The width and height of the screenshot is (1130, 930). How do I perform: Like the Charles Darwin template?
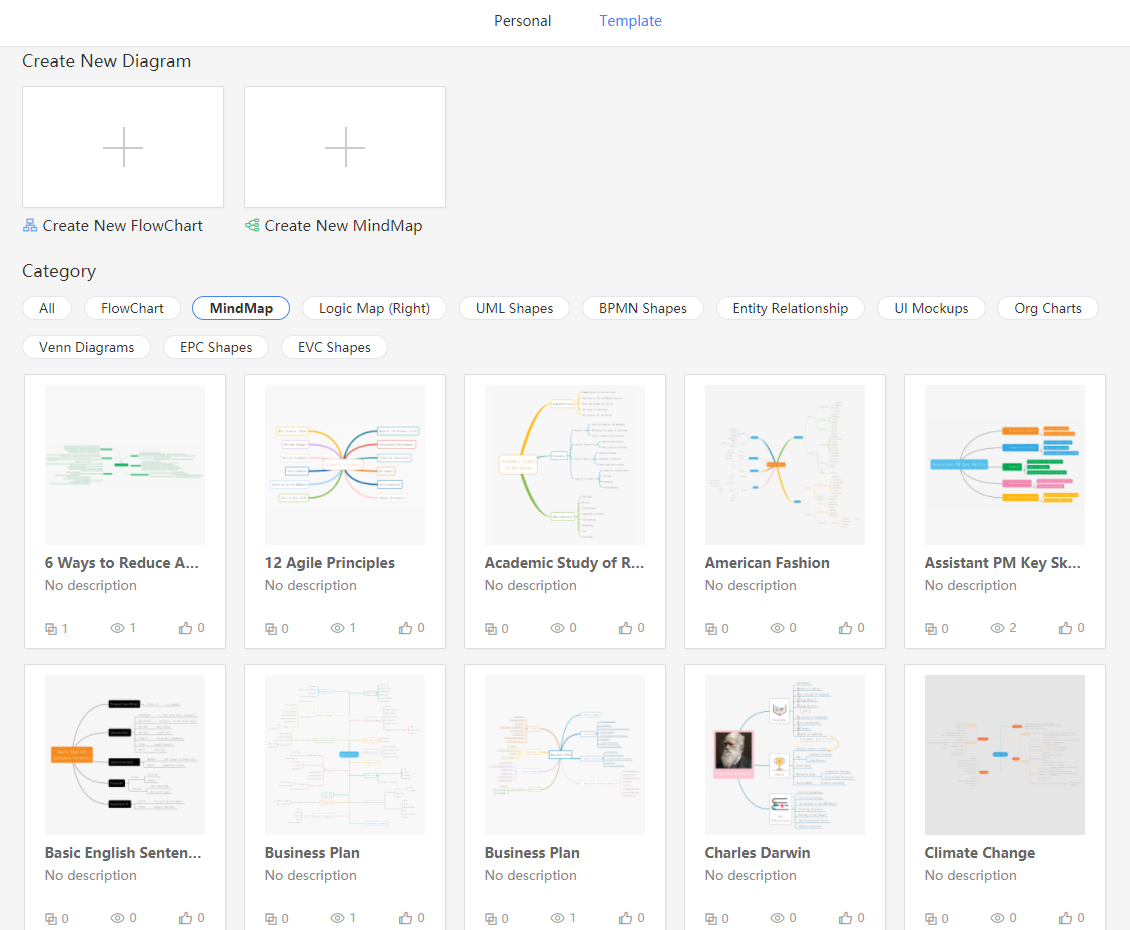[x=845, y=918]
